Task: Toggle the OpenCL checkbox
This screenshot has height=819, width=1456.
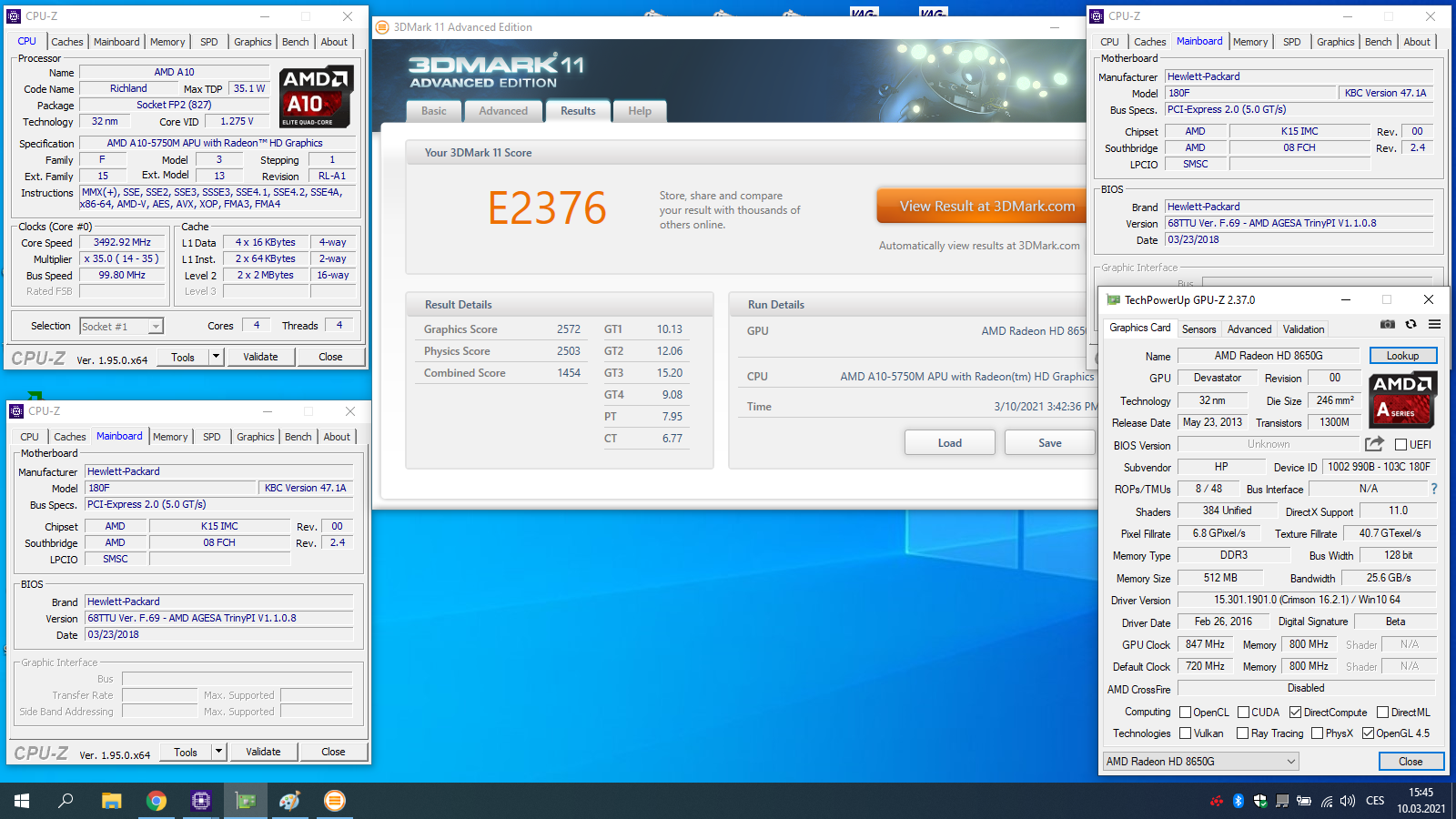Action: (x=1185, y=713)
